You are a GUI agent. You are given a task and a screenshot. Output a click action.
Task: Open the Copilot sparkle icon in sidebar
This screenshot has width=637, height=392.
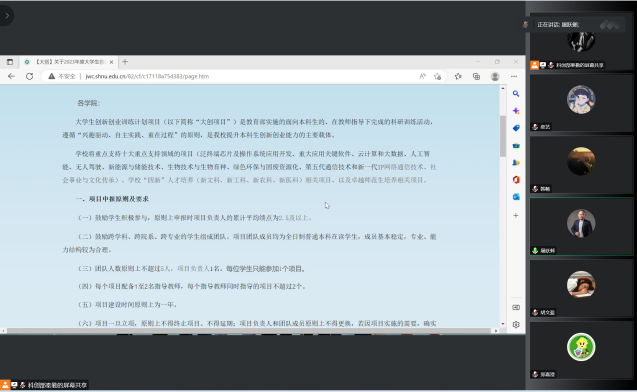coord(516,111)
